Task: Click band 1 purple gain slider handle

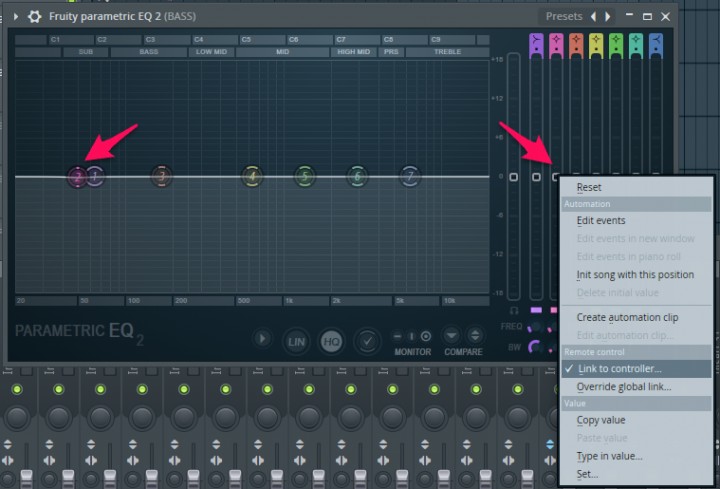Action: point(536,177)
